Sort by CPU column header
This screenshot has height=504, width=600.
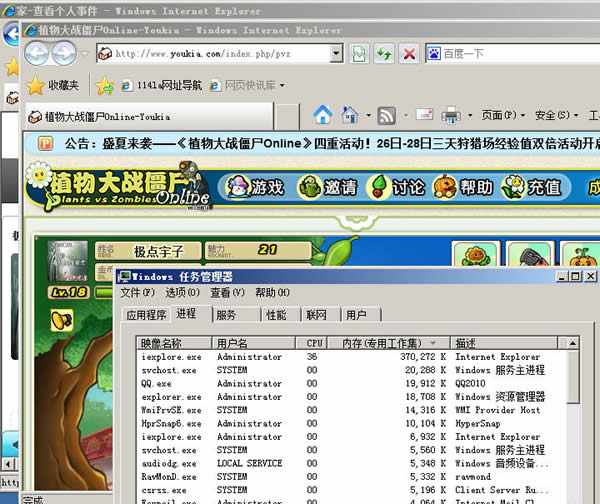tap(311, 343)
